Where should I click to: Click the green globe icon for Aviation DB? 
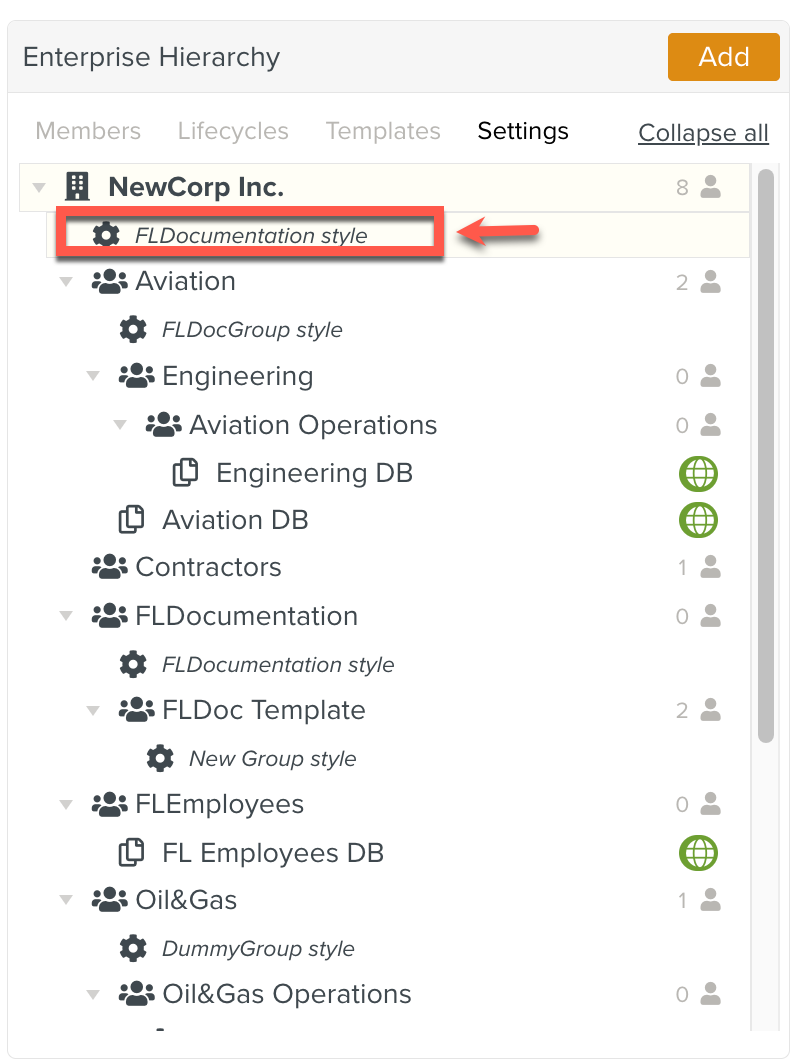point(699,520)
